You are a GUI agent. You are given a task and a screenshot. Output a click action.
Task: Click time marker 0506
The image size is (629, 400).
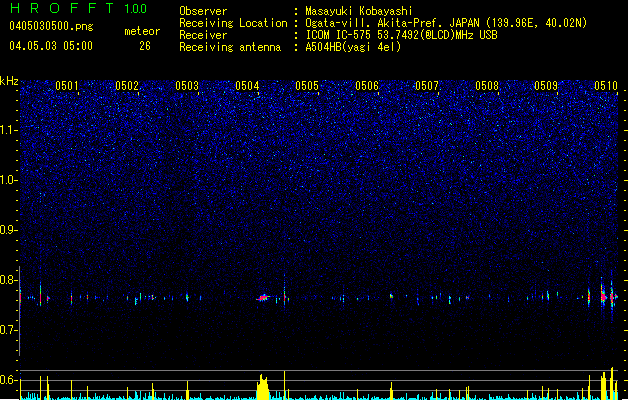click(367, 86)
